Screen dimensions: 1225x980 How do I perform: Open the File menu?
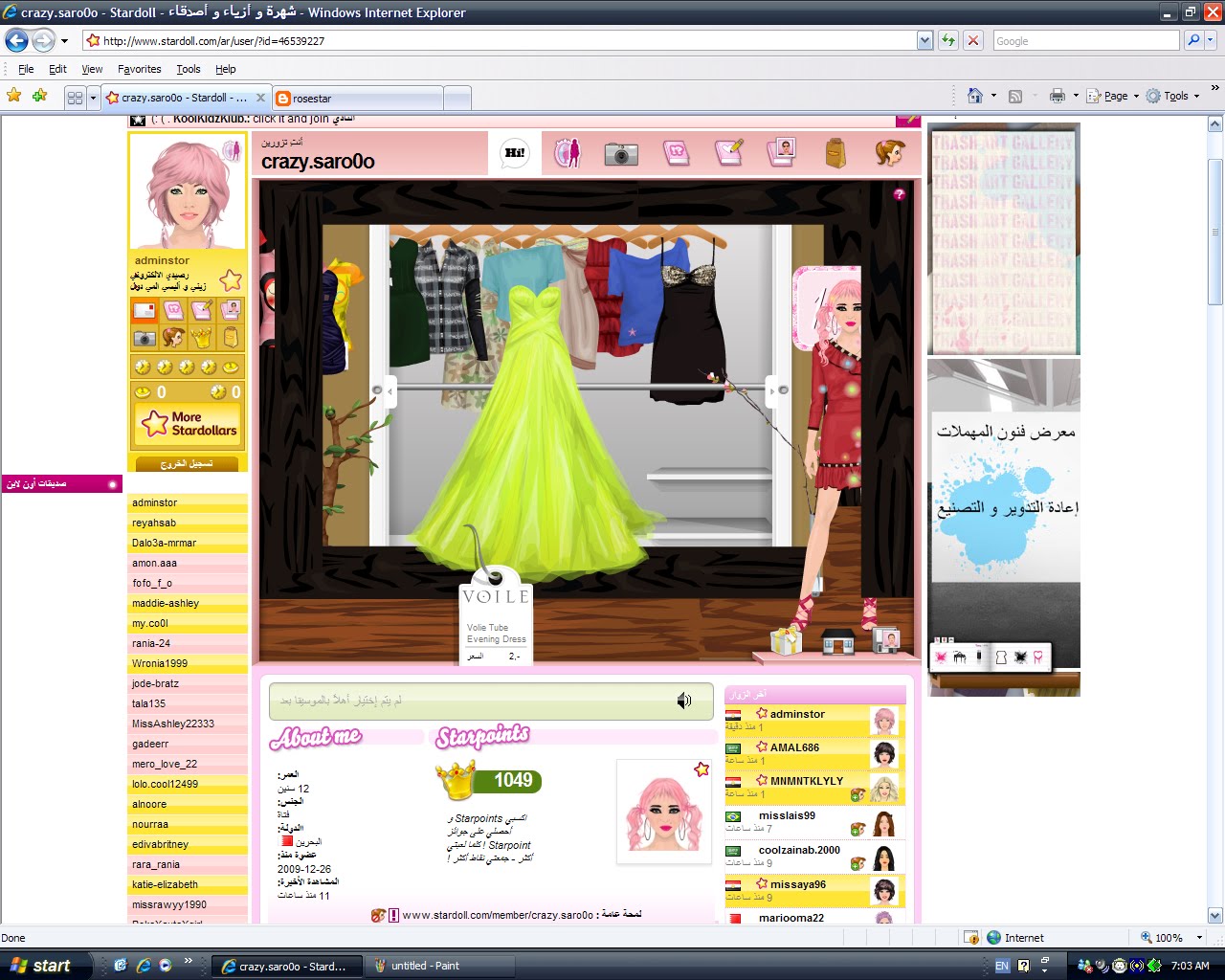[x=26, y=69]
